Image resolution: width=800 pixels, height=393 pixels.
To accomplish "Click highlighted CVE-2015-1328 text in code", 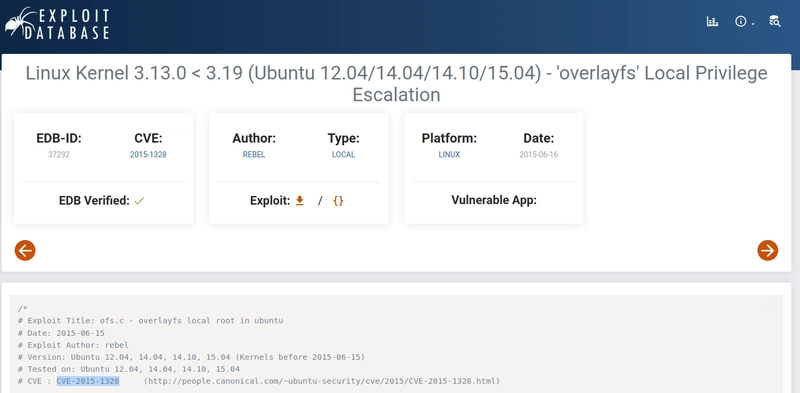I will [88, 381].
